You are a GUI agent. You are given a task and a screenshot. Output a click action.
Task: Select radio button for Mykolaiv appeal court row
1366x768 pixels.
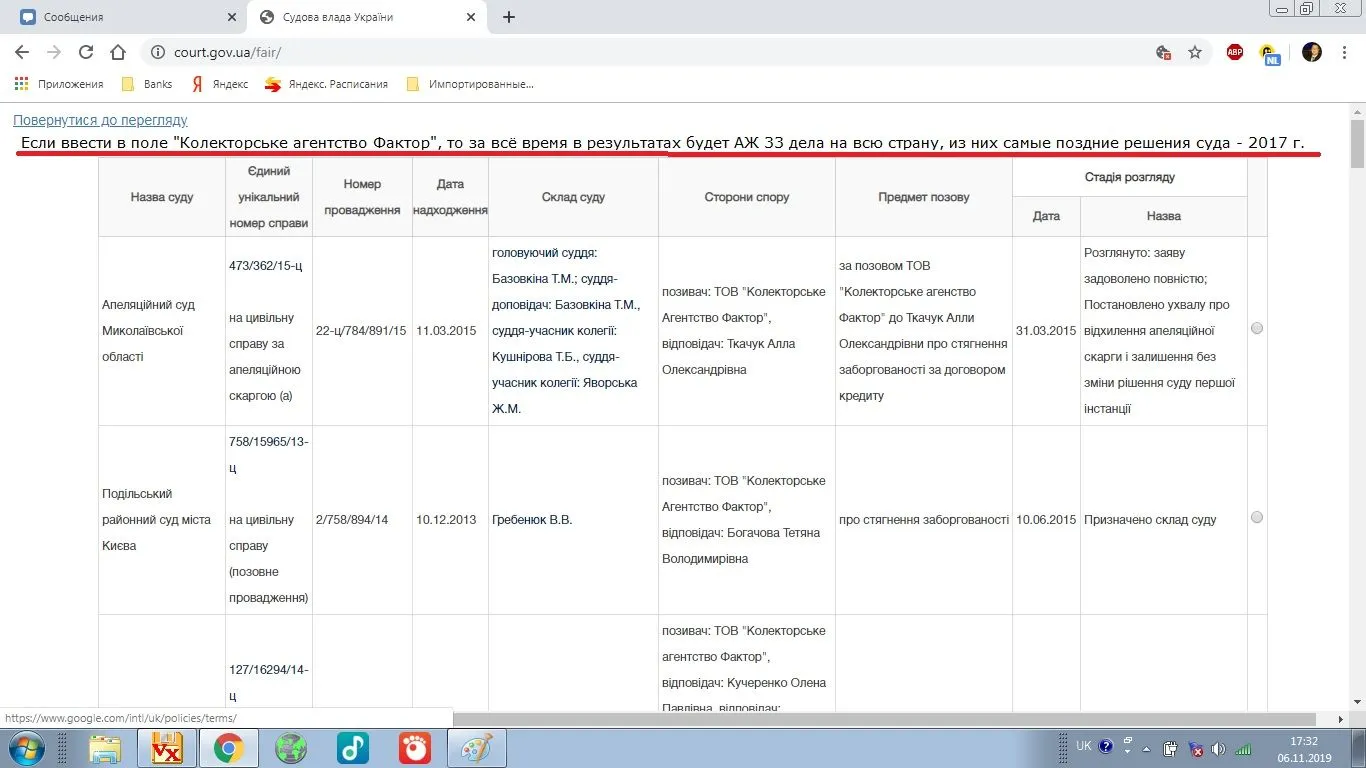point(1257,328)
